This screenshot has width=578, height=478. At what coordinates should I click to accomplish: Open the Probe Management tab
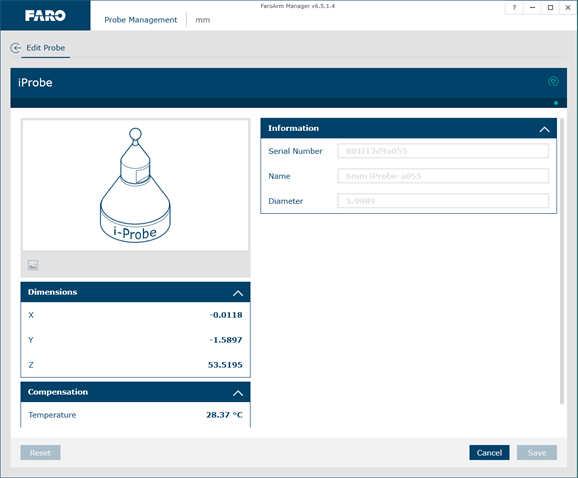pos(140,20)
